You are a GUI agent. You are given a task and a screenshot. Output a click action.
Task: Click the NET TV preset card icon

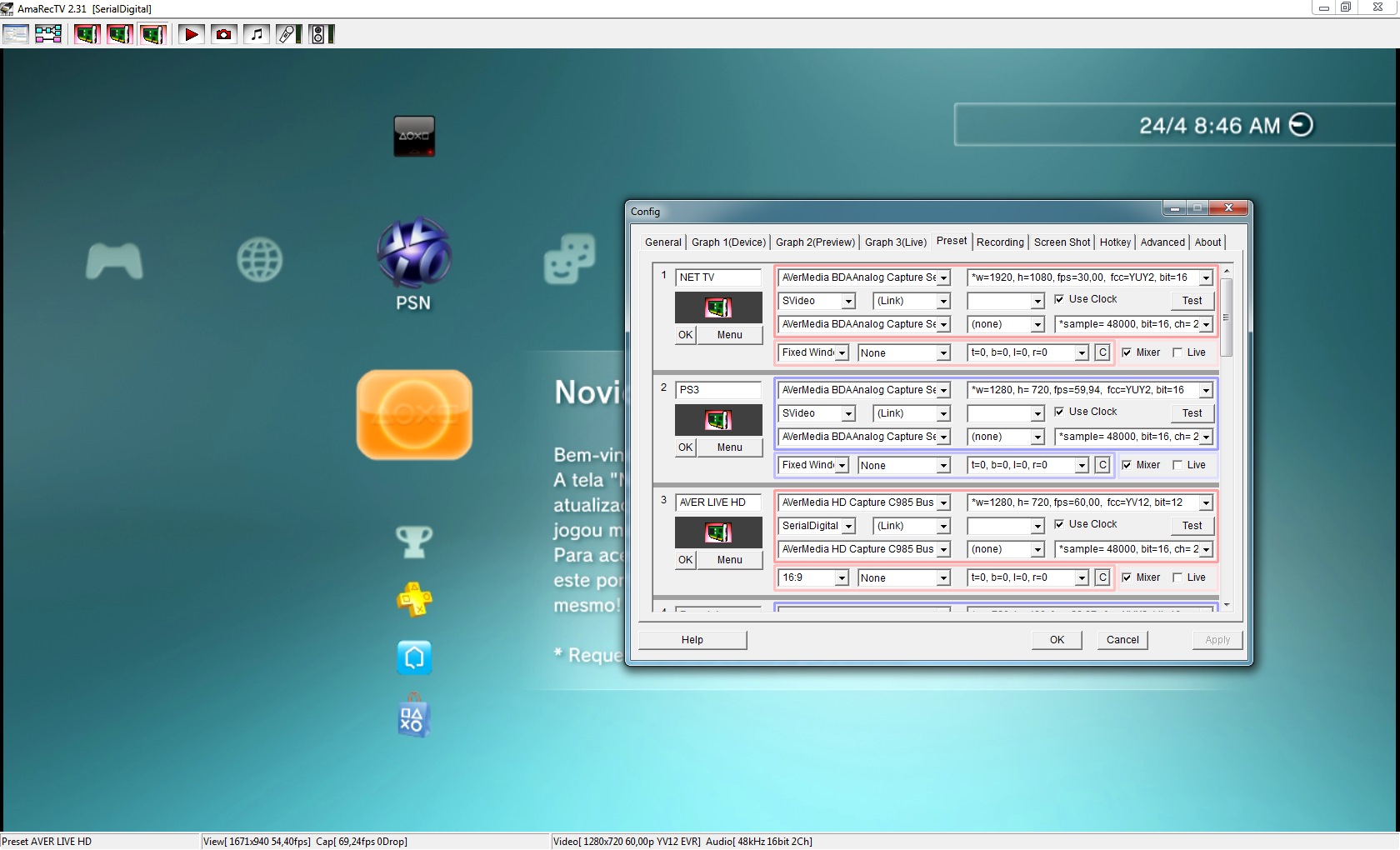click(718, 307)
